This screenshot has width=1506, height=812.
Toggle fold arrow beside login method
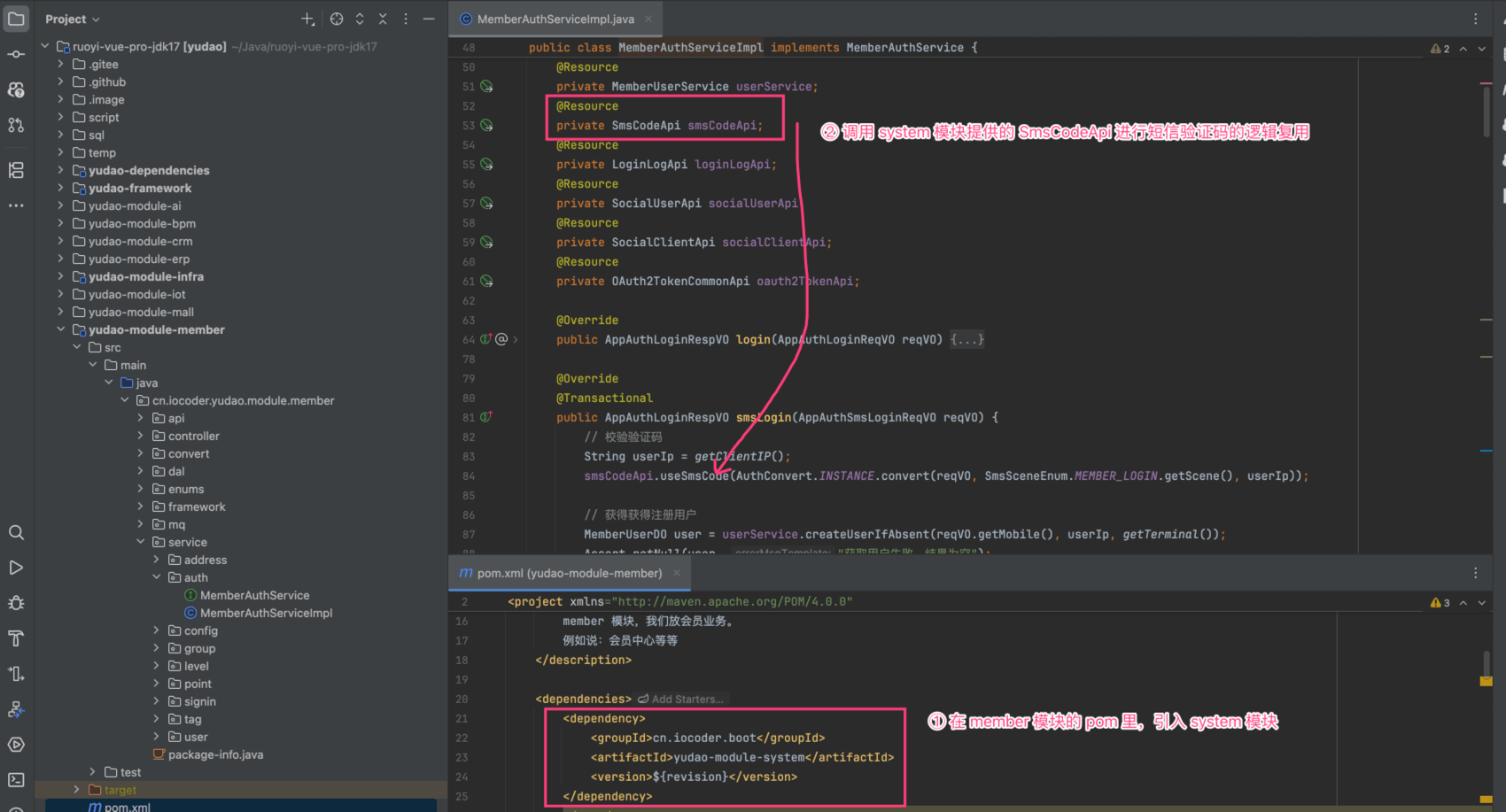tap(516, 339)
